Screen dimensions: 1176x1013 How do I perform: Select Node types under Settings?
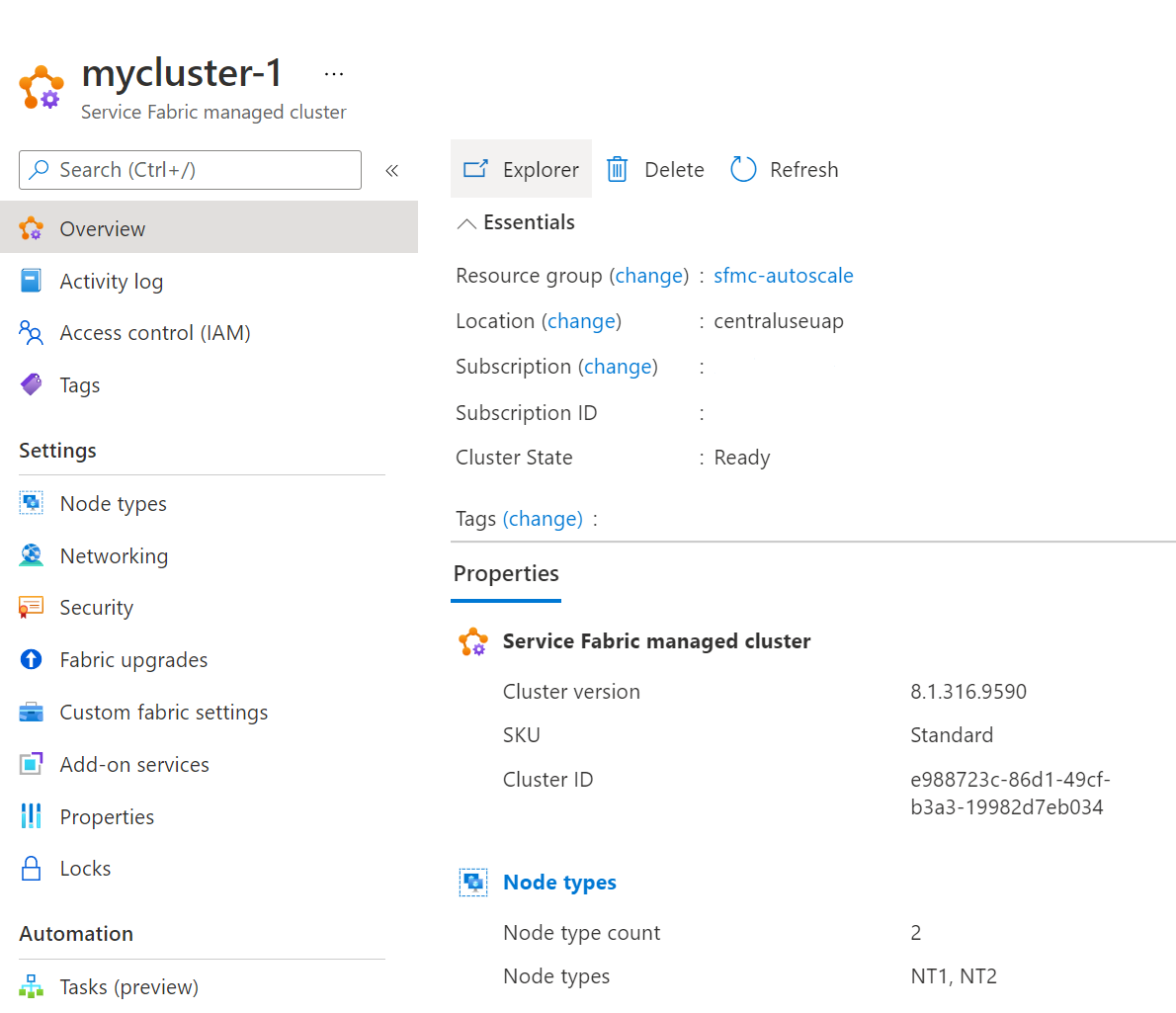(114, 503)
